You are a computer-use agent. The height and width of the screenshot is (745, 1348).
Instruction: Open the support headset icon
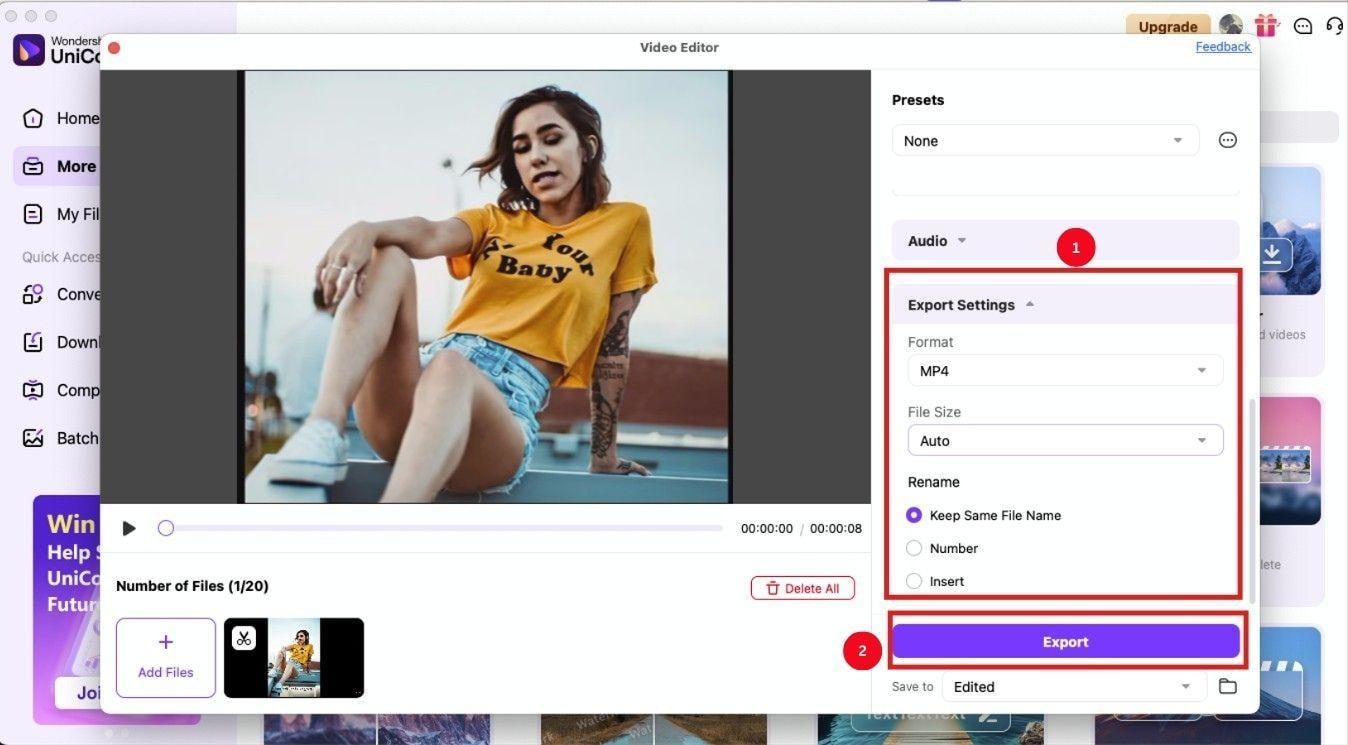tap(1335, 27)
